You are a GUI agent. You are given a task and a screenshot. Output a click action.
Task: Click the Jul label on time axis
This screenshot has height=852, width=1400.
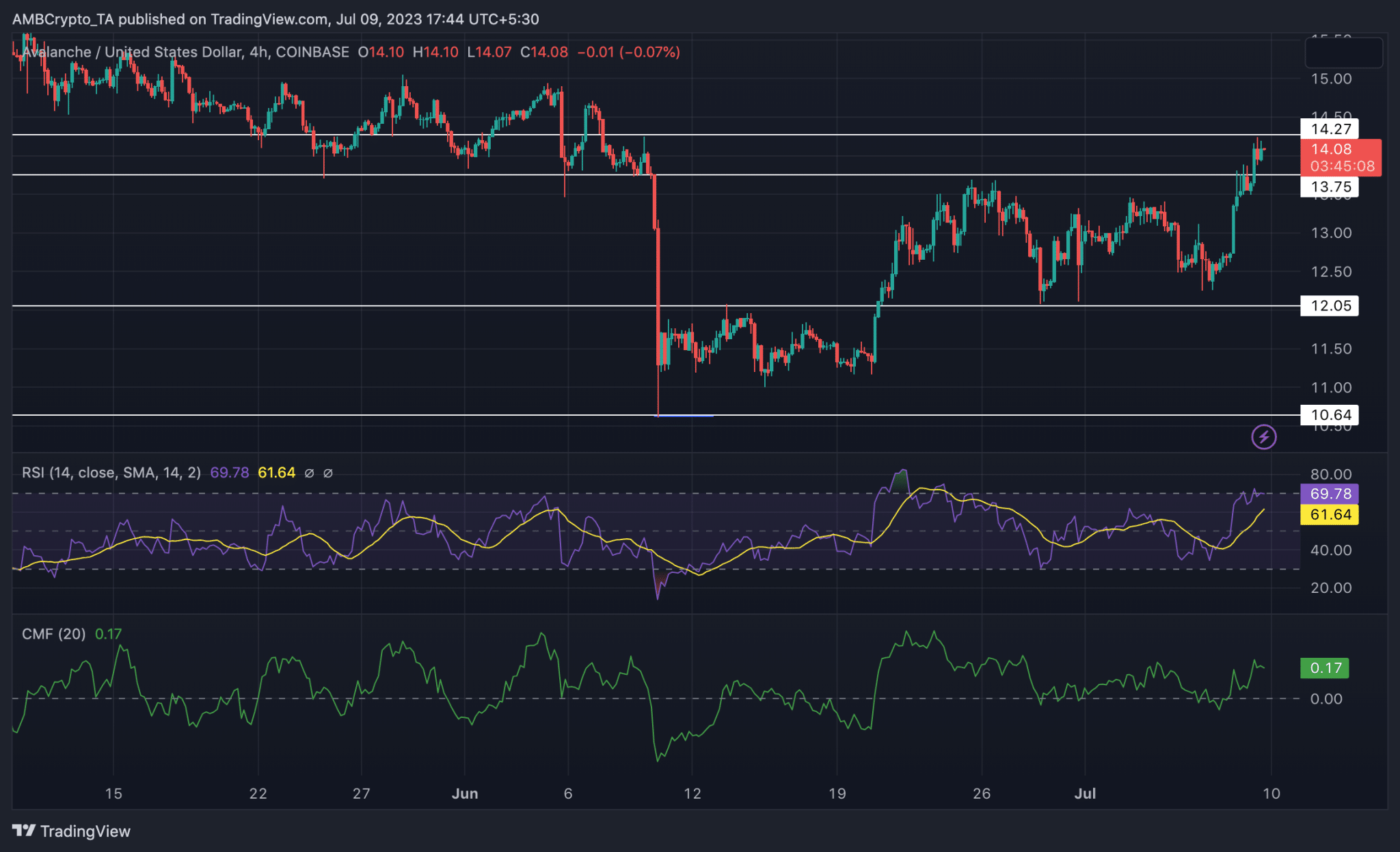[x=1085, y=794]
